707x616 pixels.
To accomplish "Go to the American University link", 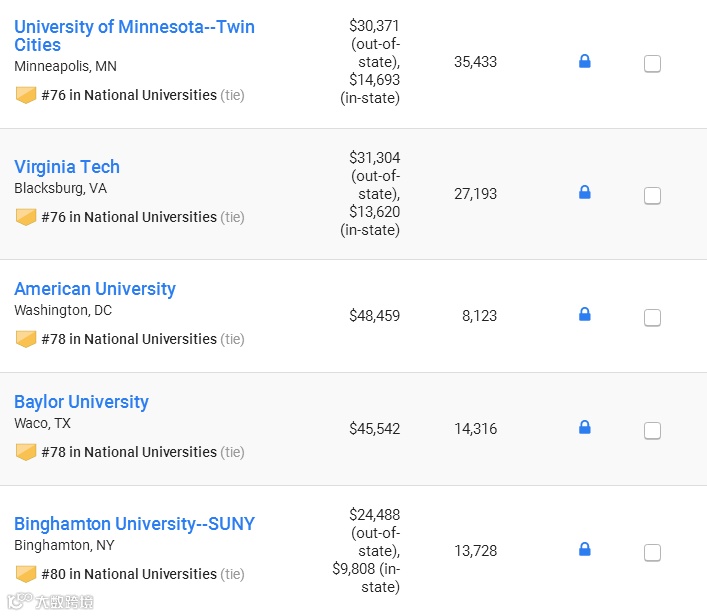I will pyautogui.click(x=95, y=289).
